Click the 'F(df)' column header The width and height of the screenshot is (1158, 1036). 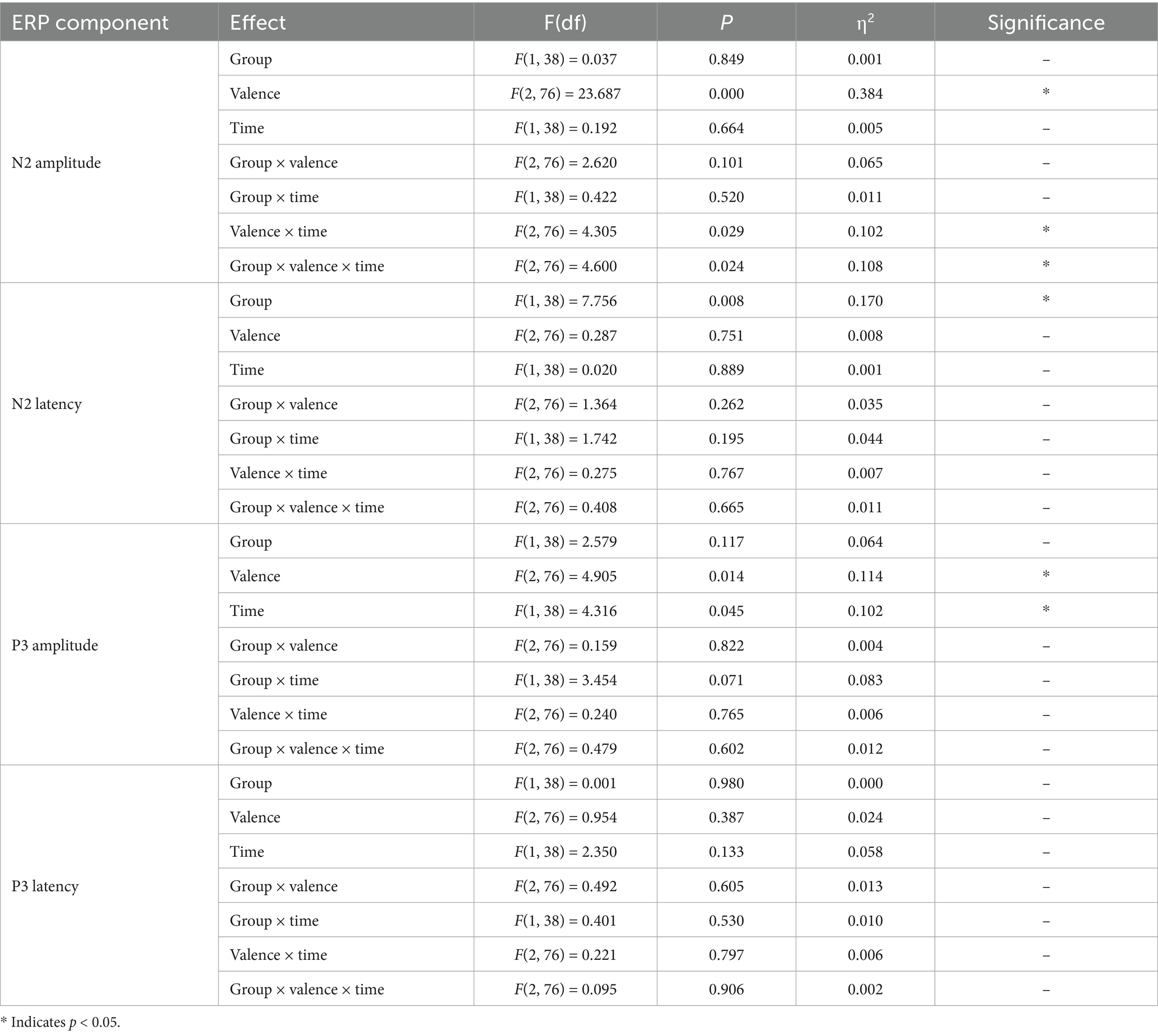pos(565,23)
